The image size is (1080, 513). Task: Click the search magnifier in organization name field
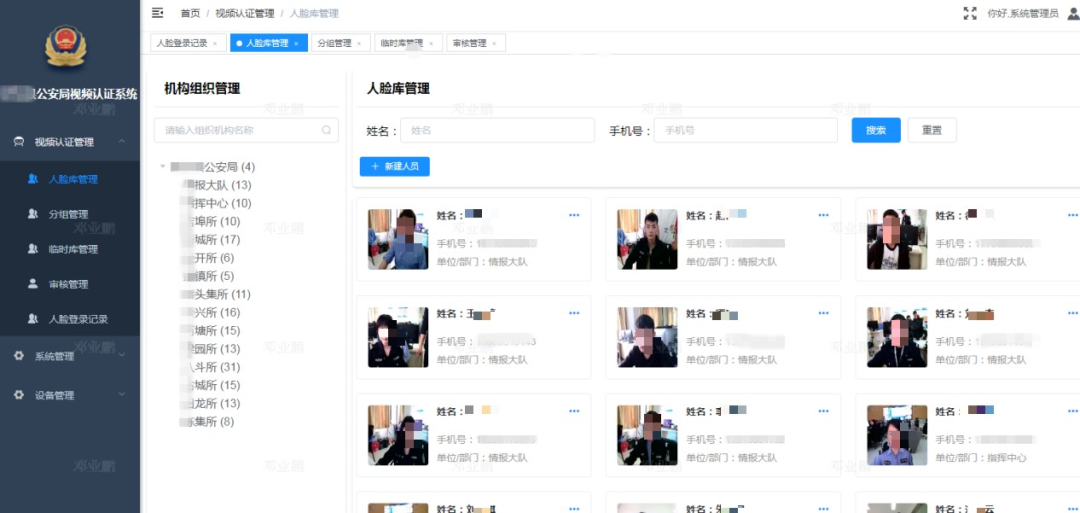(x=326, y=129)
